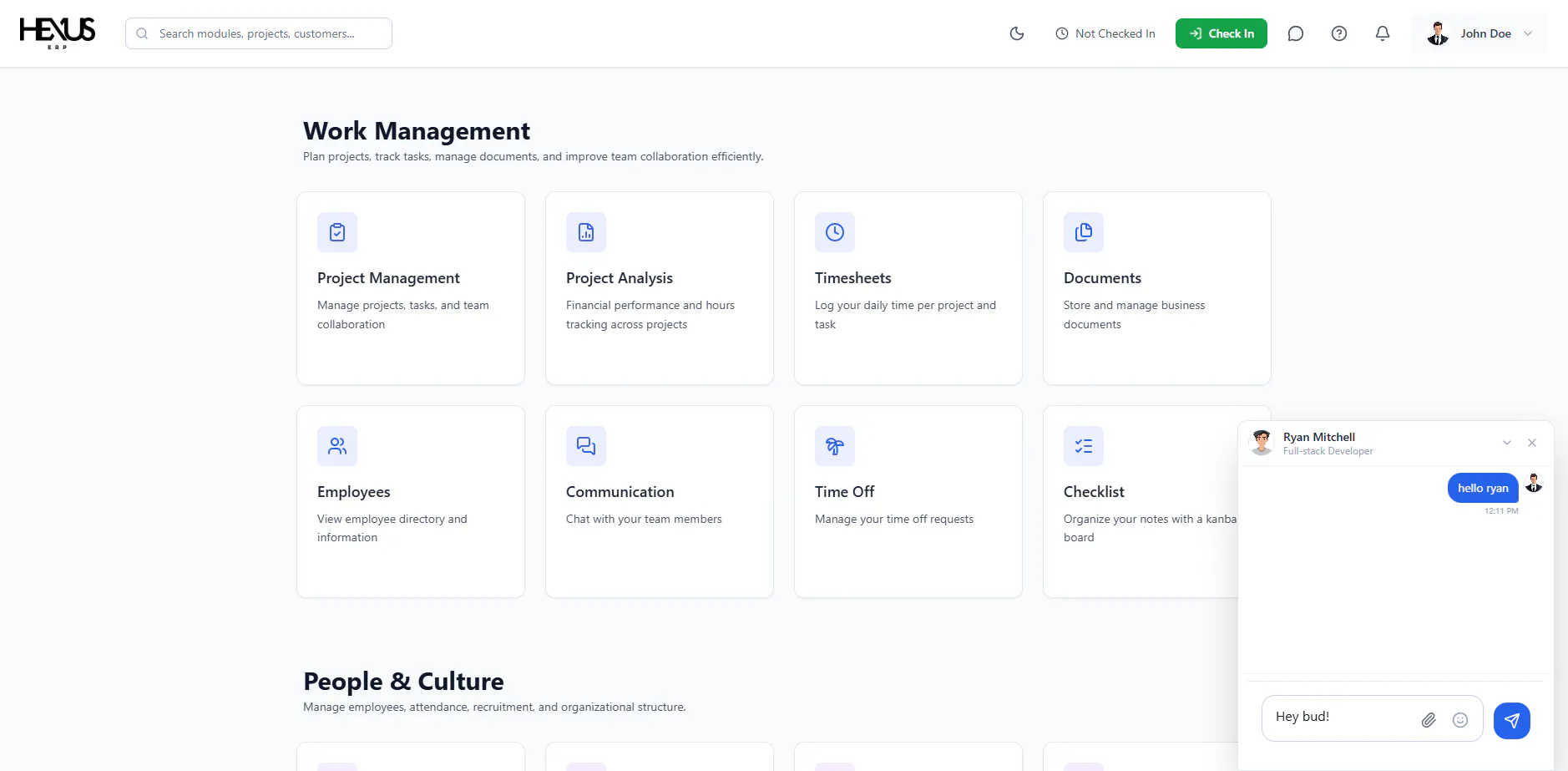Send the chat message with paper plane button

[1512, 721]
